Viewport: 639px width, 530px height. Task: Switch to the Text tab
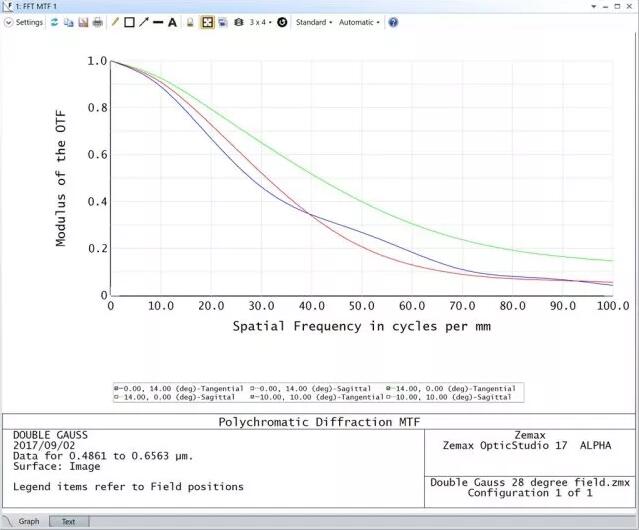click(68, 521)
